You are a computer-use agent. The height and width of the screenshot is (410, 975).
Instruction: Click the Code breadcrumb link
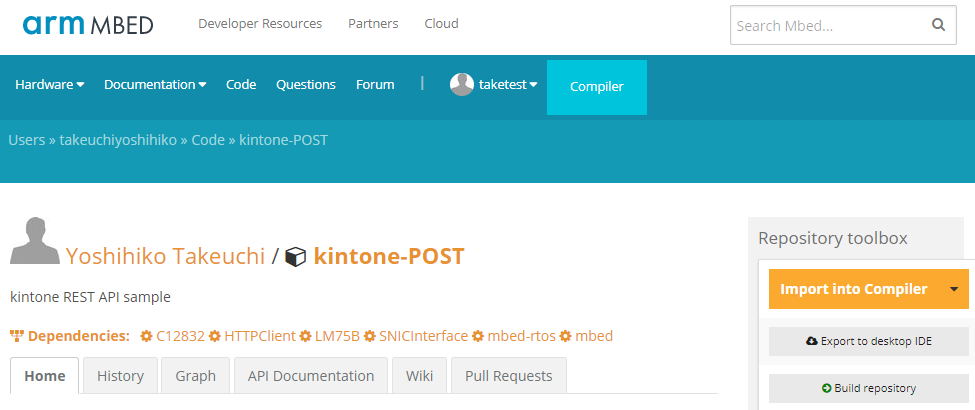coord(208,140)
